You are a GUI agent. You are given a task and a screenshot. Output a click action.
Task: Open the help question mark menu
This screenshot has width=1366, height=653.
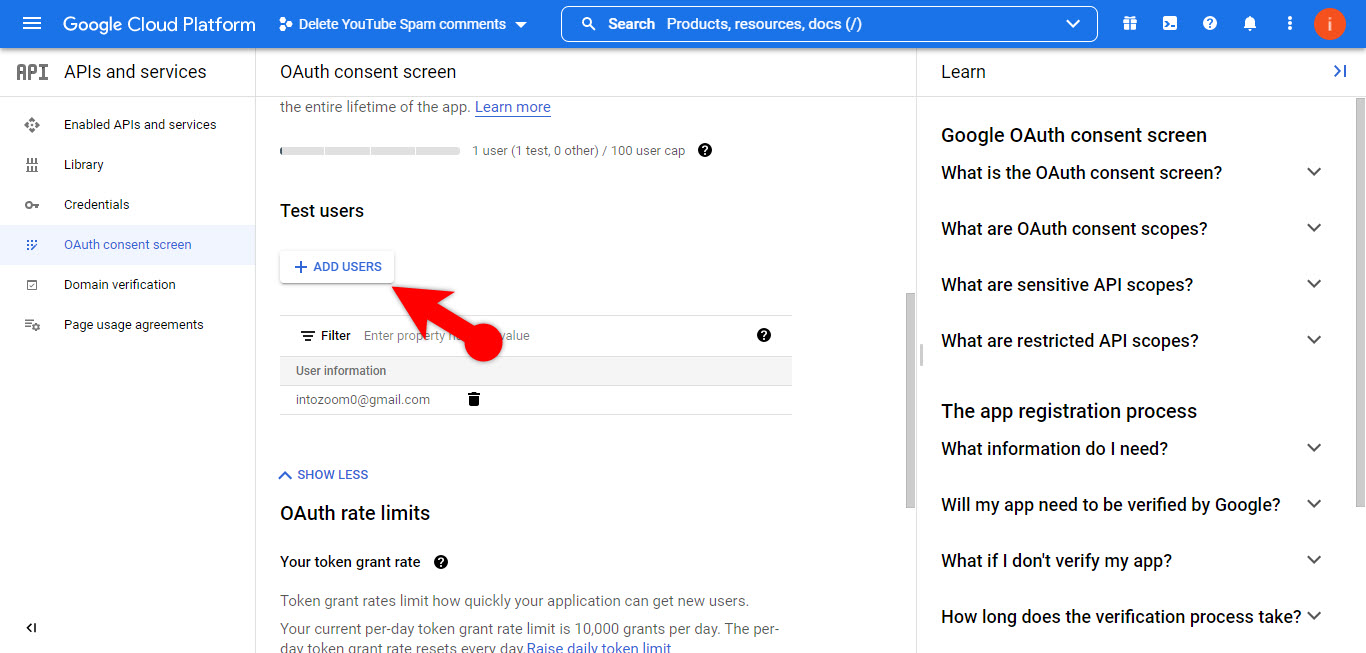[x=1210, y=24]
